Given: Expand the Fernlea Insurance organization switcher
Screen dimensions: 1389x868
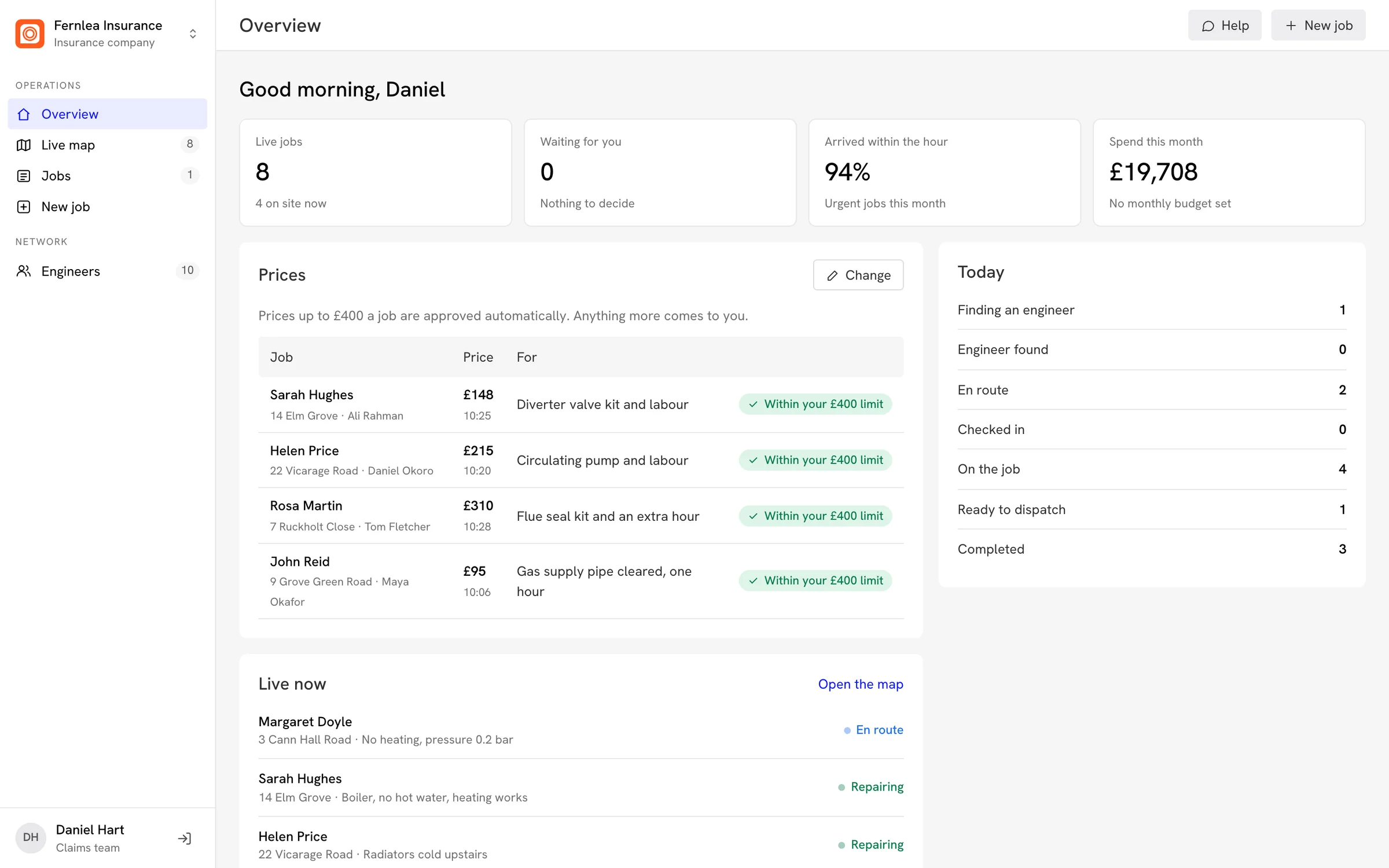Looking at the screenshot, I should 193,34.
